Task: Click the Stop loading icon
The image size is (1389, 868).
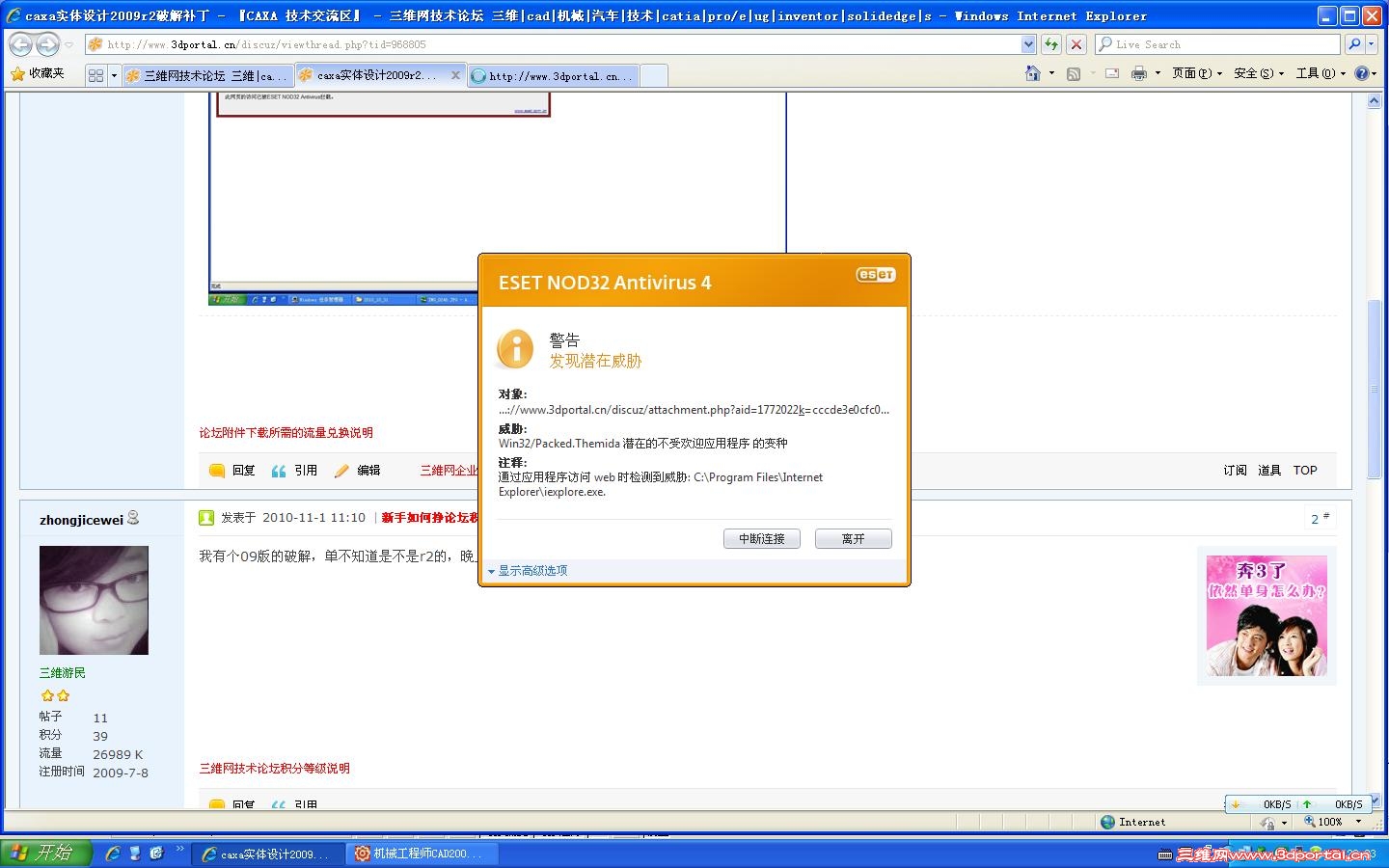Action: pos(1076,44)
